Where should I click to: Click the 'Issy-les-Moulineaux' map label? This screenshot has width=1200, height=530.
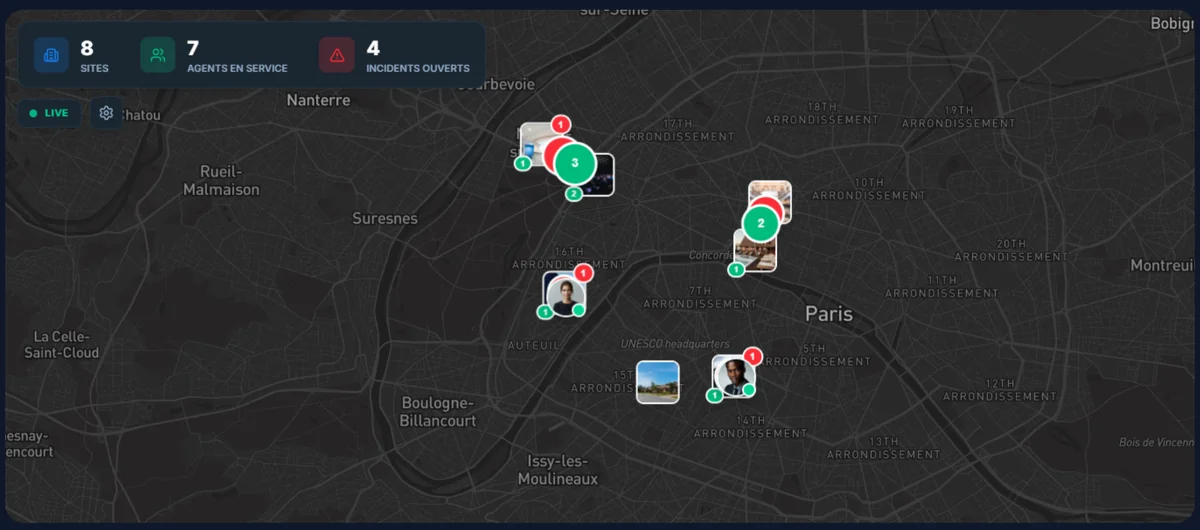coord(558,470)
